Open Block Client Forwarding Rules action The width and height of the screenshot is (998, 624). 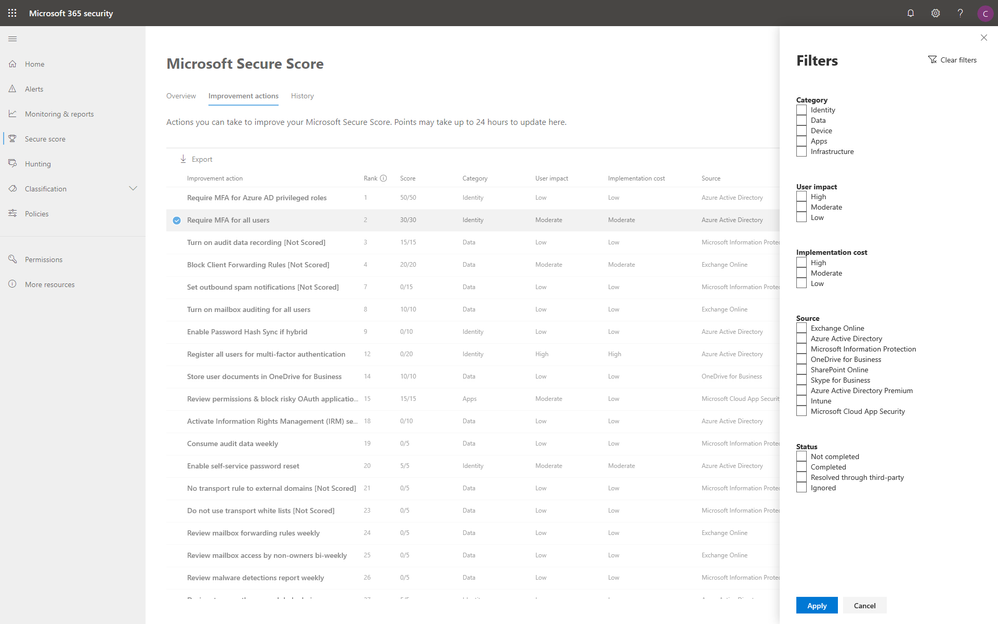coord(258,265)
